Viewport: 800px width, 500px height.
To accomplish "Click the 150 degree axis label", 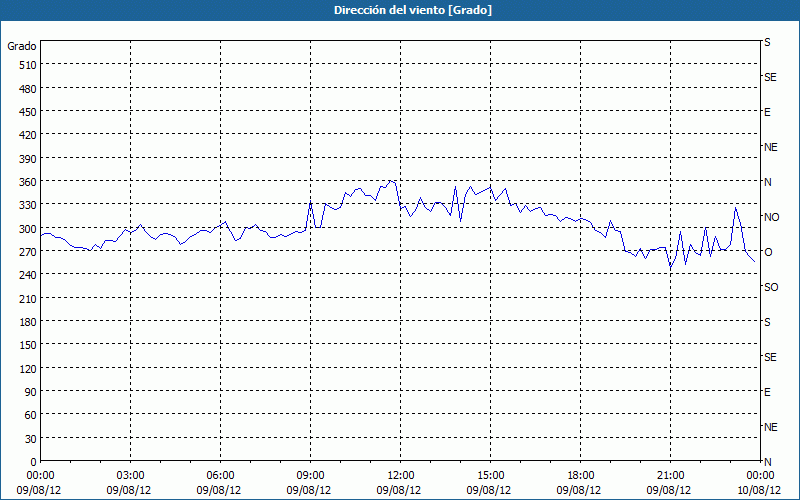I will [x=28, y=345].
